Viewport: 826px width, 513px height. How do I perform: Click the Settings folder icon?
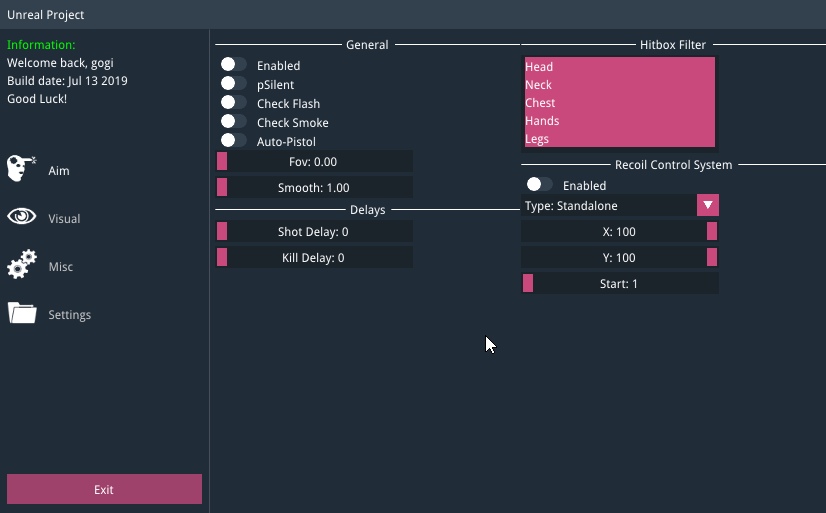pos(22,314)
